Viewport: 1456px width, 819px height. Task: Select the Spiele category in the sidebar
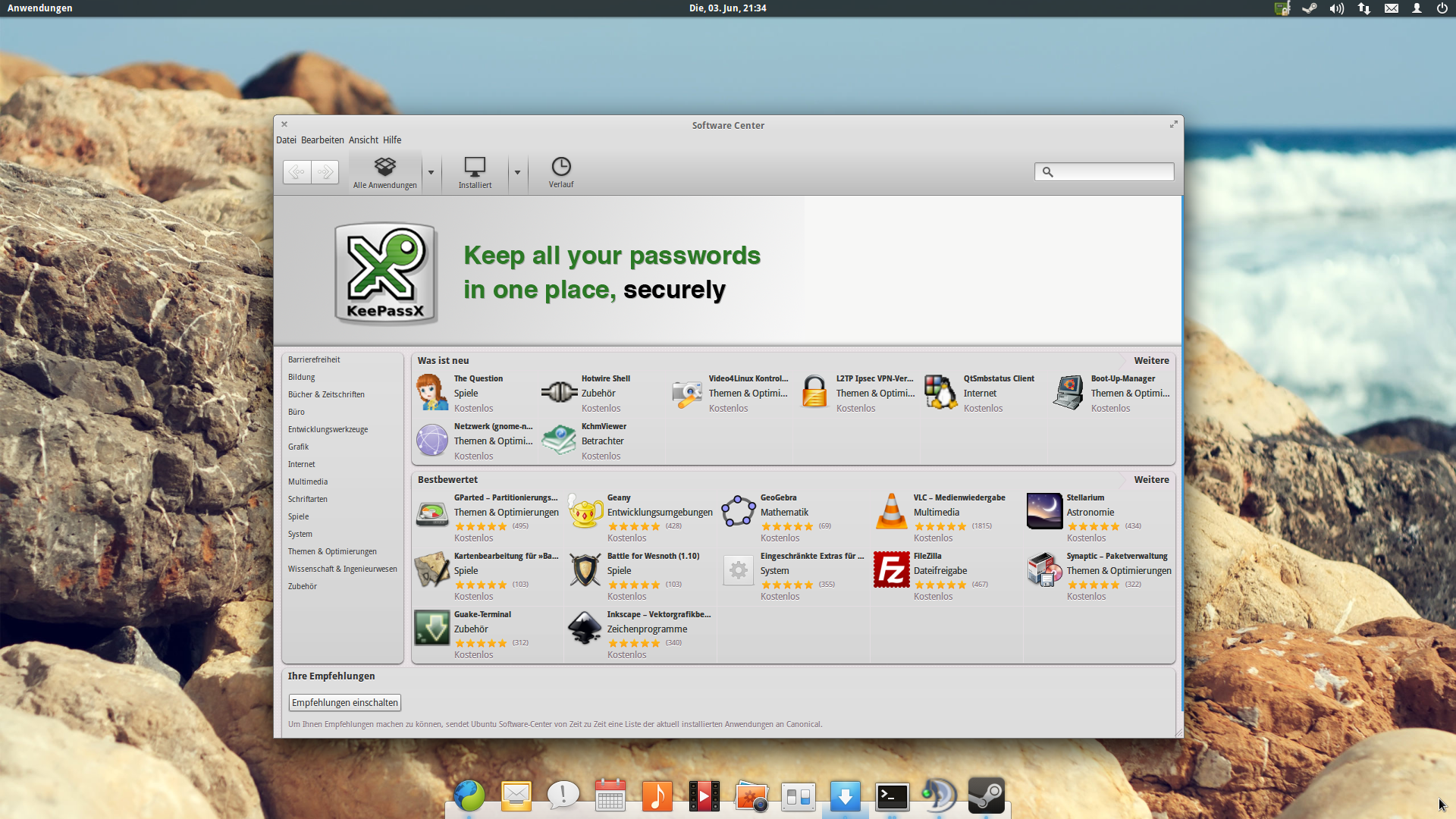298,516
